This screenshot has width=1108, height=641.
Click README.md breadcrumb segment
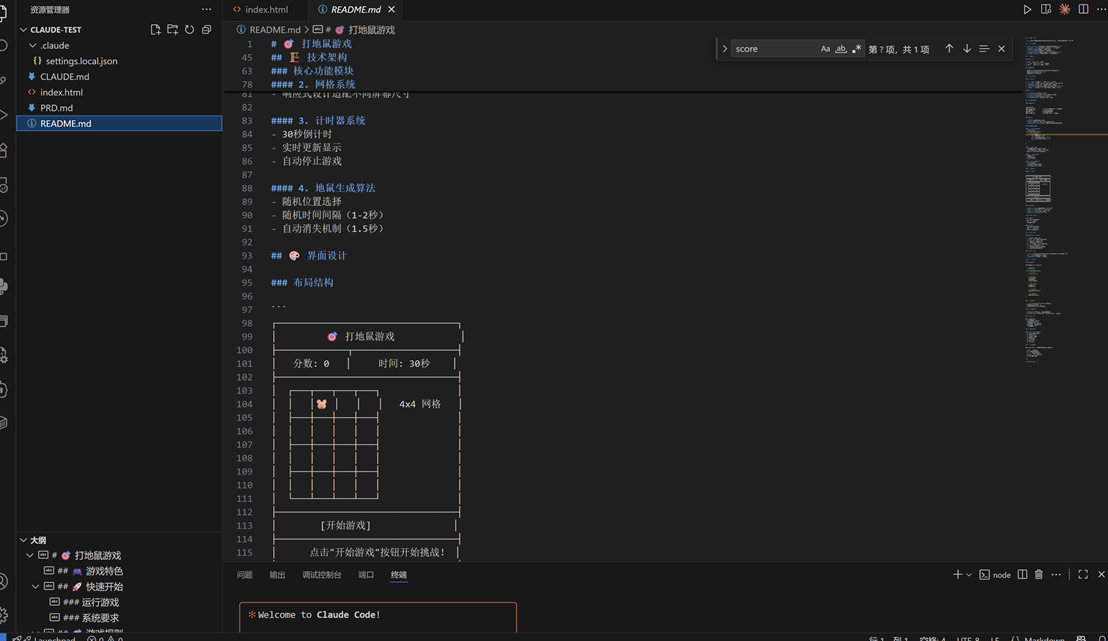(x=269, y=30)
